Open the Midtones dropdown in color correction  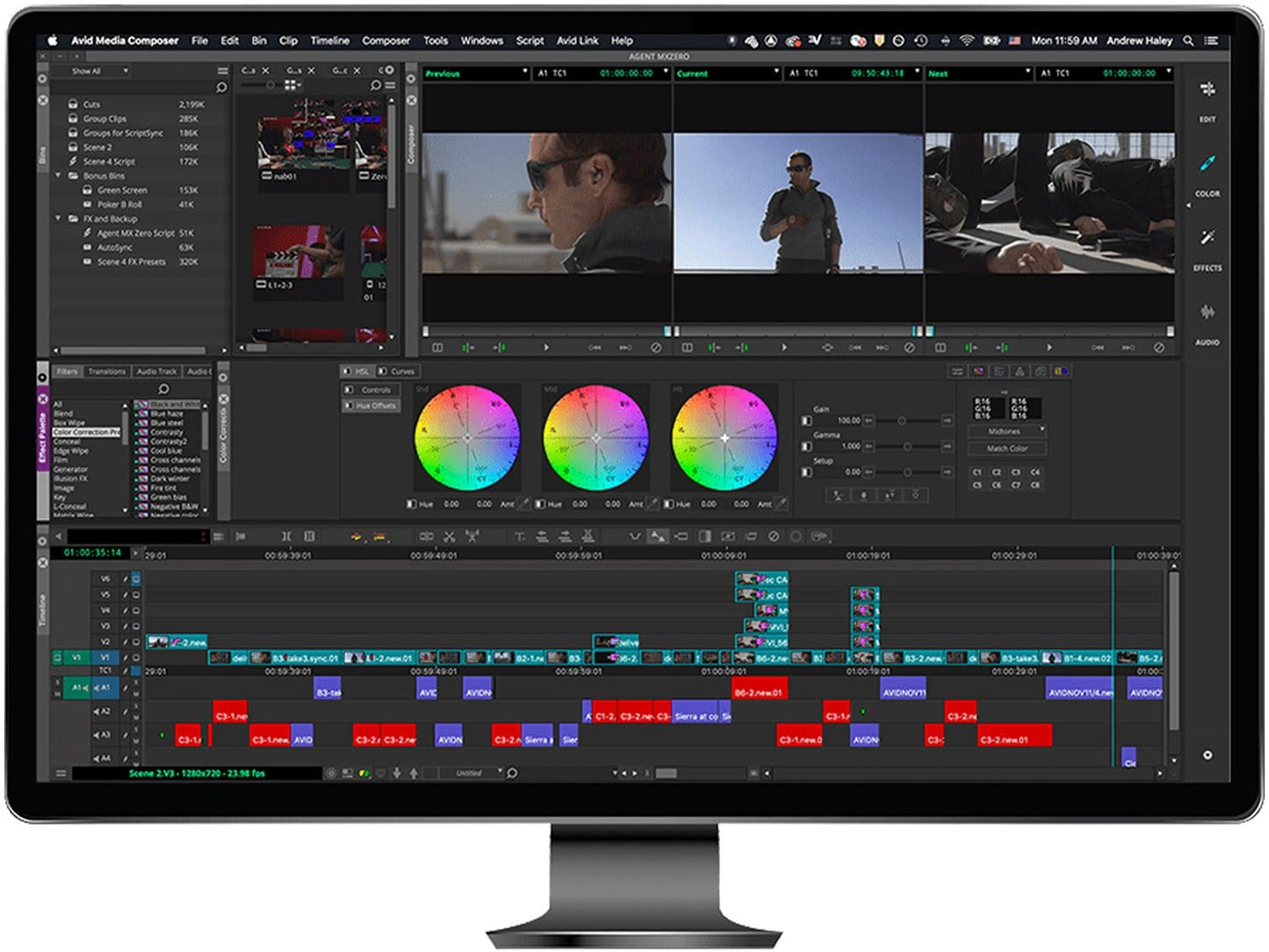click(1006, 431)
